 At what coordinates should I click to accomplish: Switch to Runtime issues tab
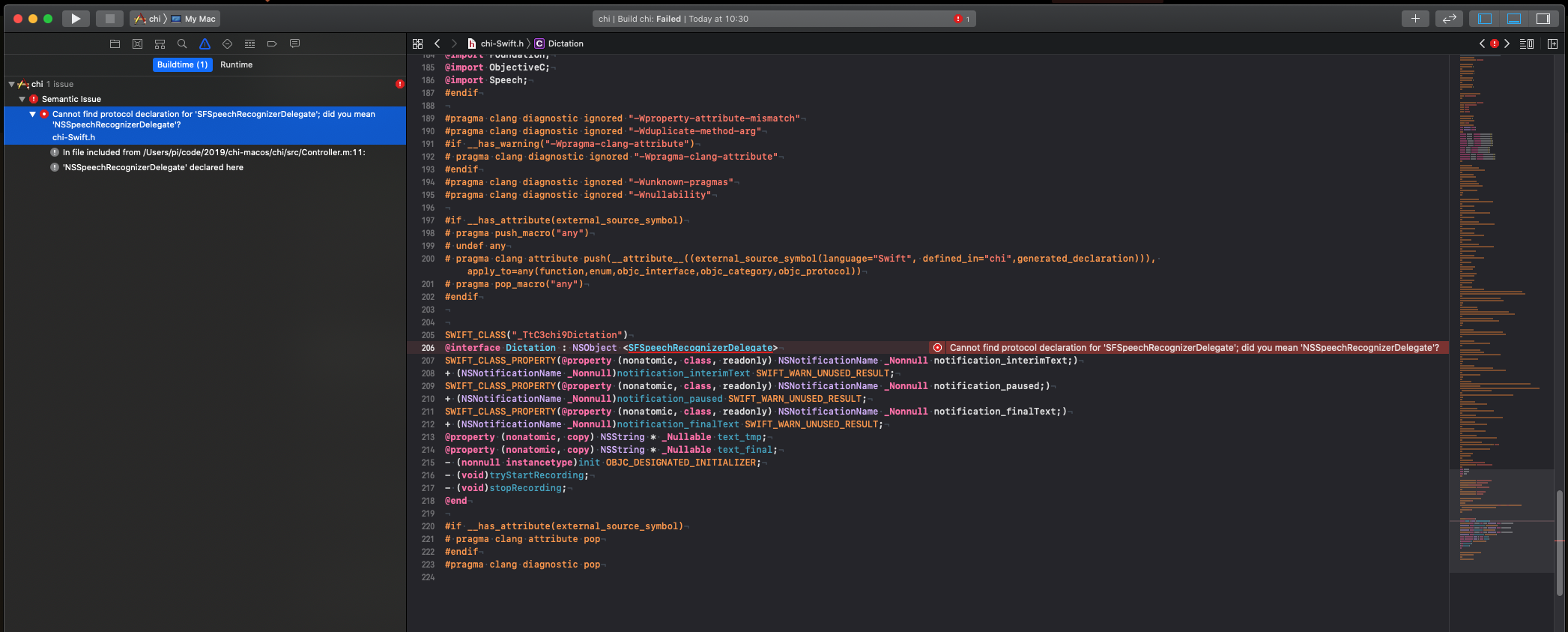coord(236,64)
